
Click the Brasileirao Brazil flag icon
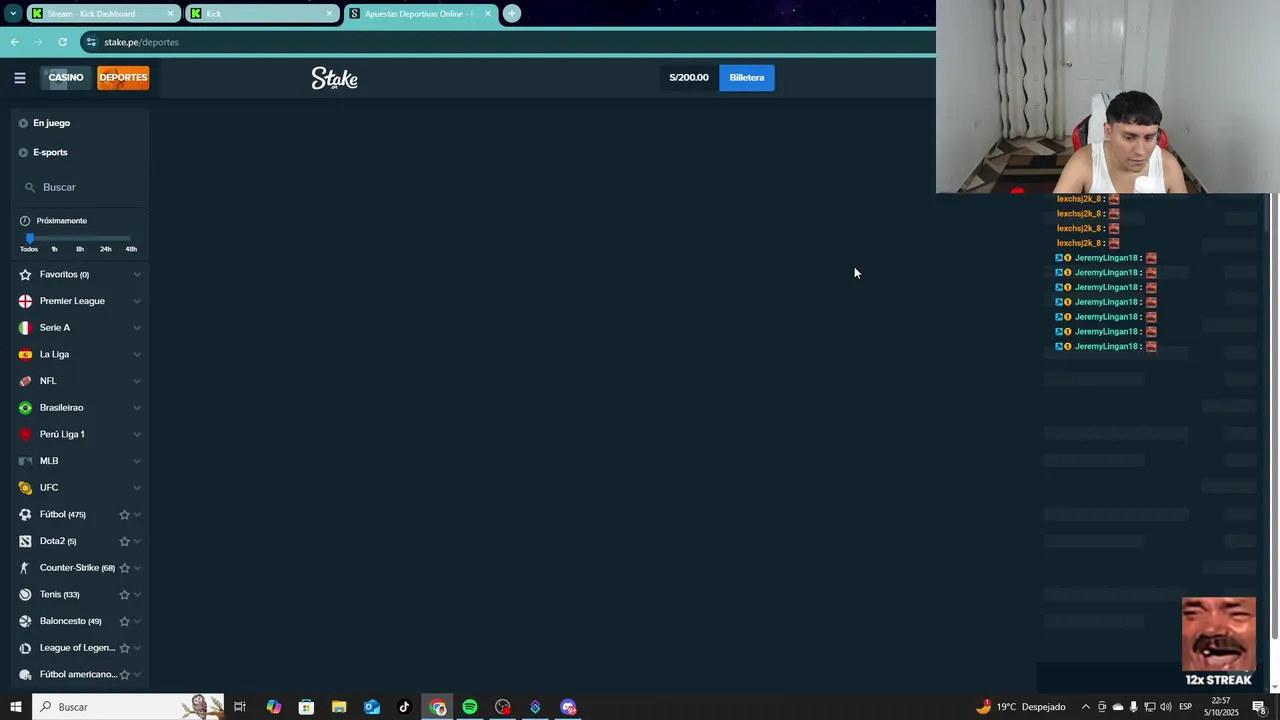click(x=25, y=408)
